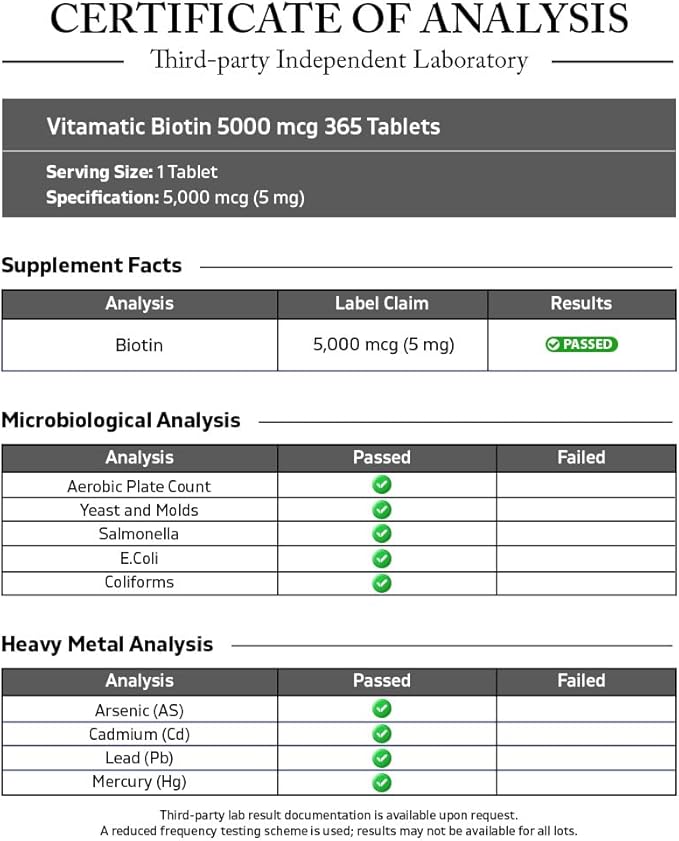
Task: Click the Yeast and Molds green checkmark
Action: tap(382, 510)
